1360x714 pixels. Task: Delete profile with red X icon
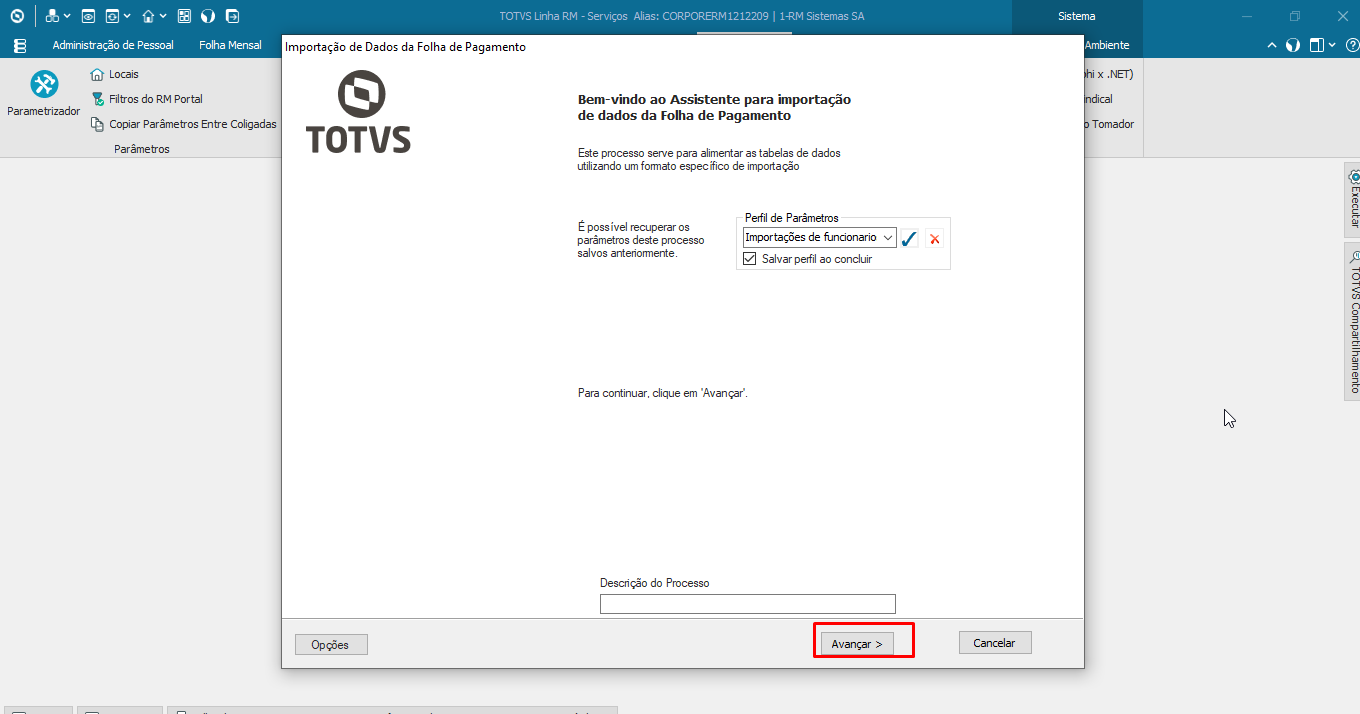(x=934, y=238)
